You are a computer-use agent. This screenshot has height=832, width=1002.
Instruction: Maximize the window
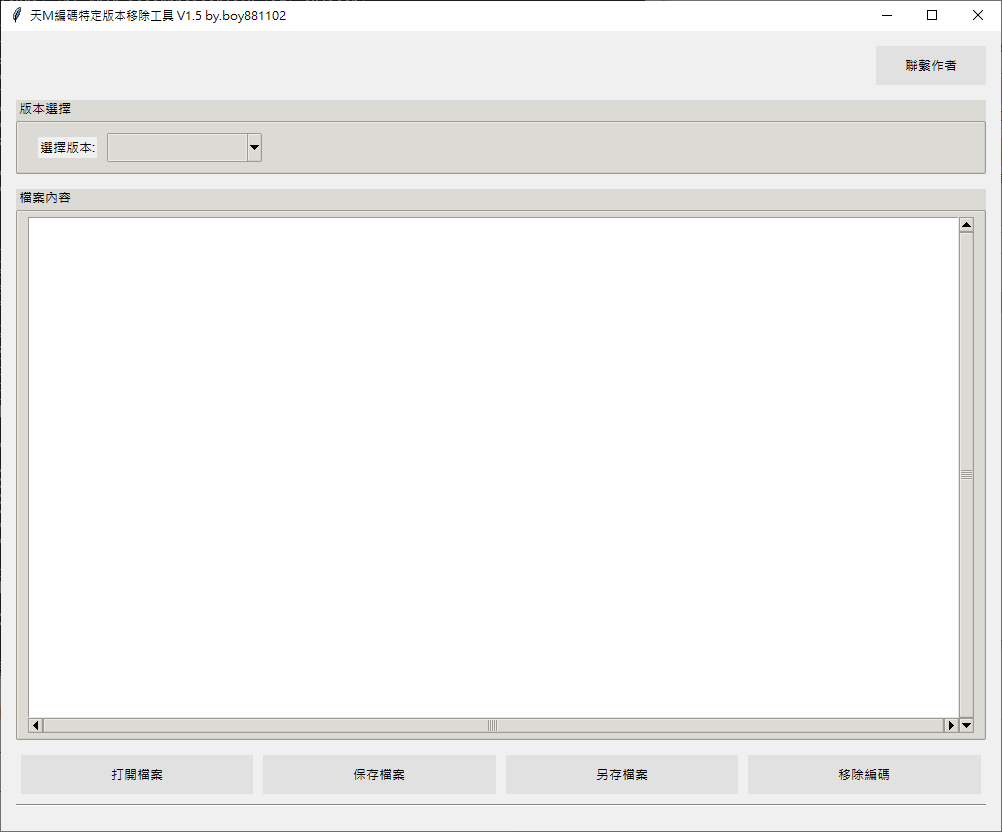point(932,15)
